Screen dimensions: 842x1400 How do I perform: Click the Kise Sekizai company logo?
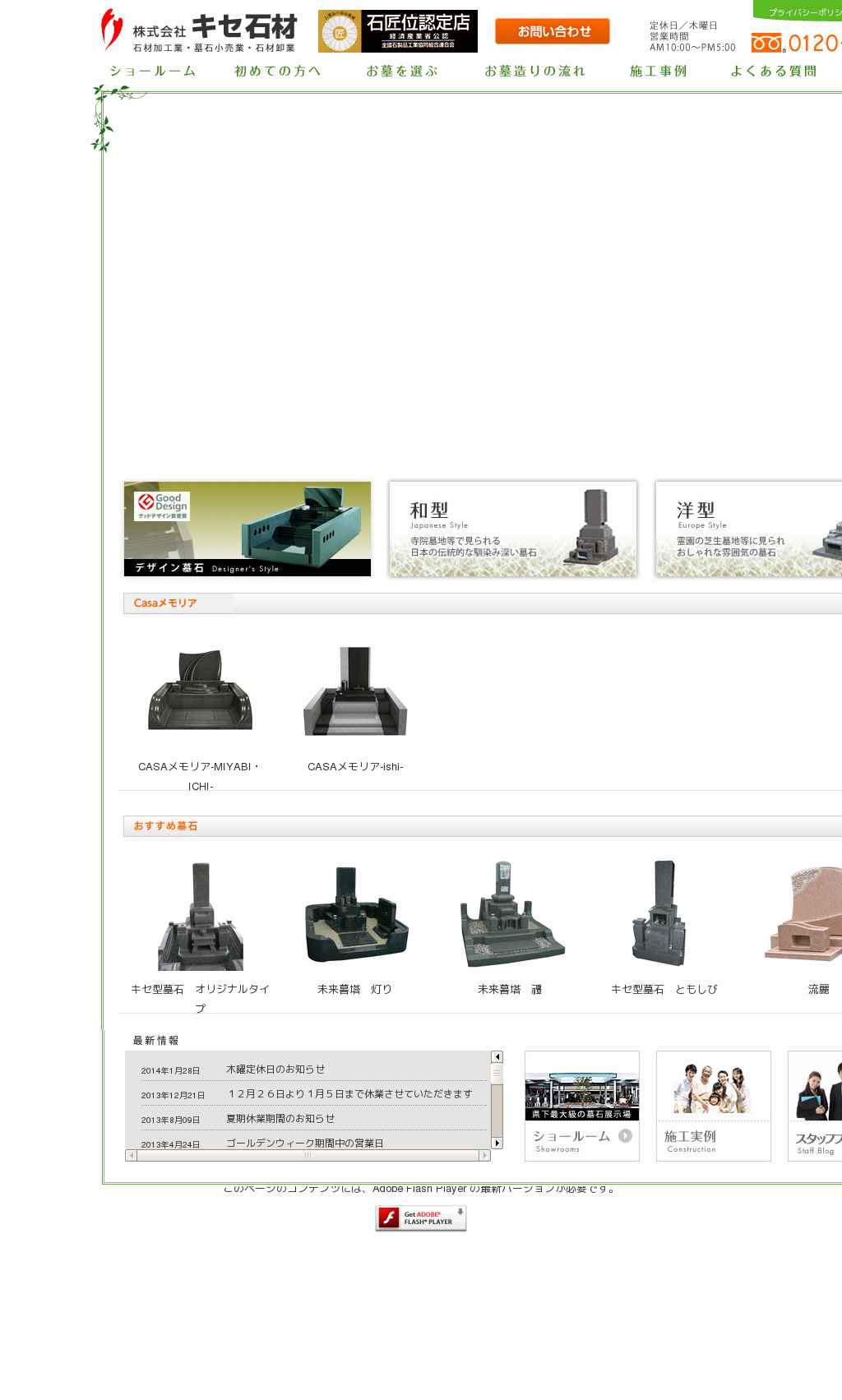[x=198, y=31]
